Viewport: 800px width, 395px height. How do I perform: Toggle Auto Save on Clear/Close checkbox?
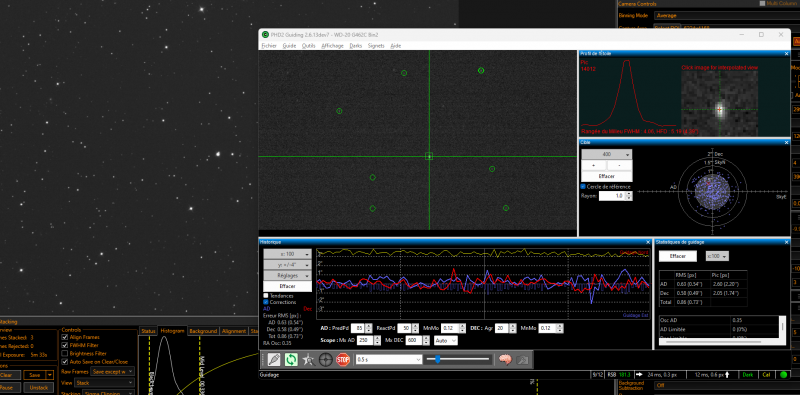point(65,361)
